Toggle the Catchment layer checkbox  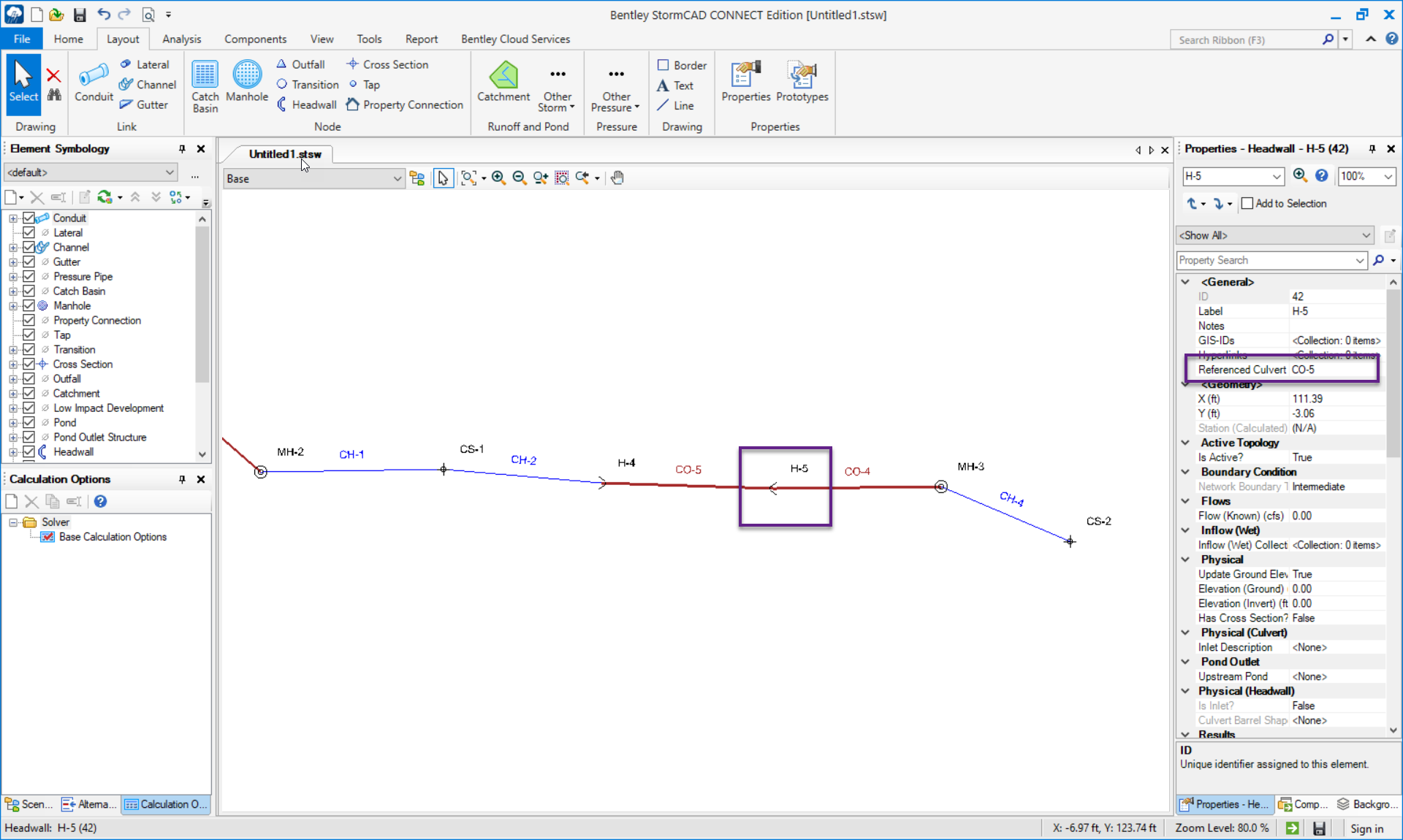click(x=28, y=393)
